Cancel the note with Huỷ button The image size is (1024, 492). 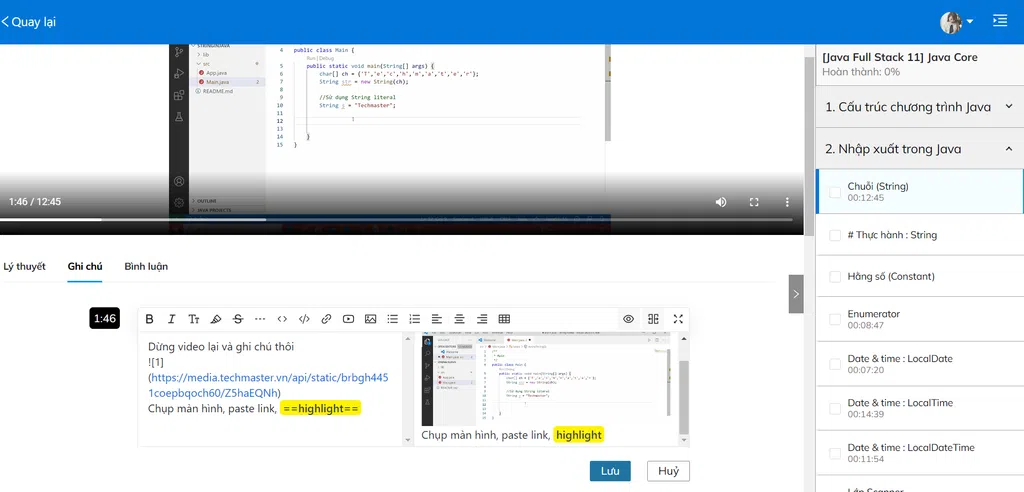click(x=668, y=471)
